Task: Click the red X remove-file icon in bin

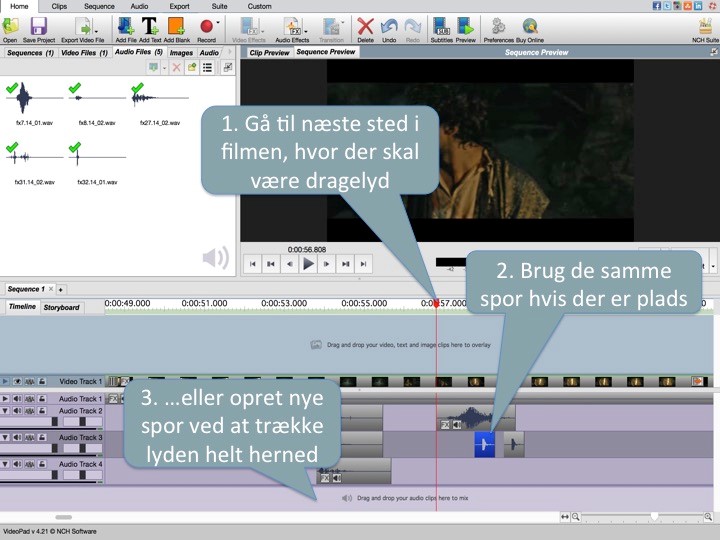Action: coord(176,68)
